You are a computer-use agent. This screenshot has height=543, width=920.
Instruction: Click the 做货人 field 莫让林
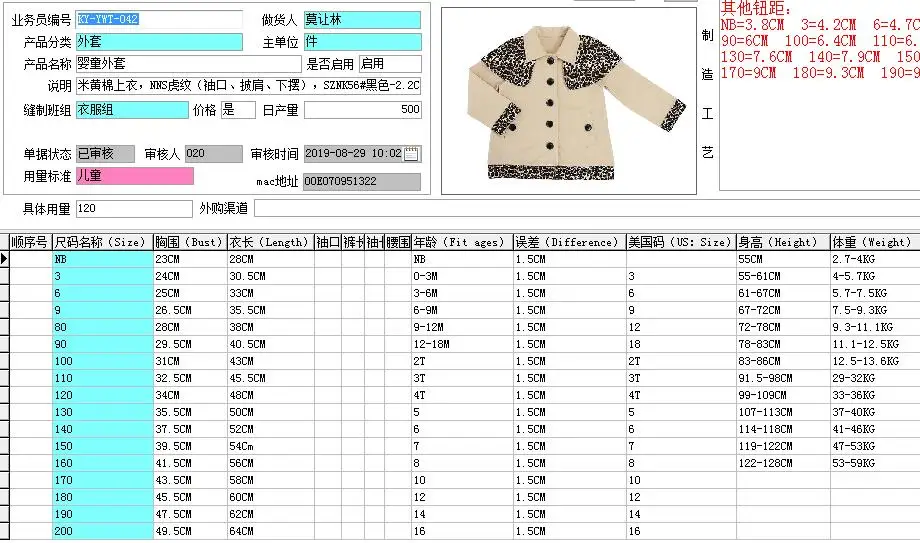[x=362, y=19]
